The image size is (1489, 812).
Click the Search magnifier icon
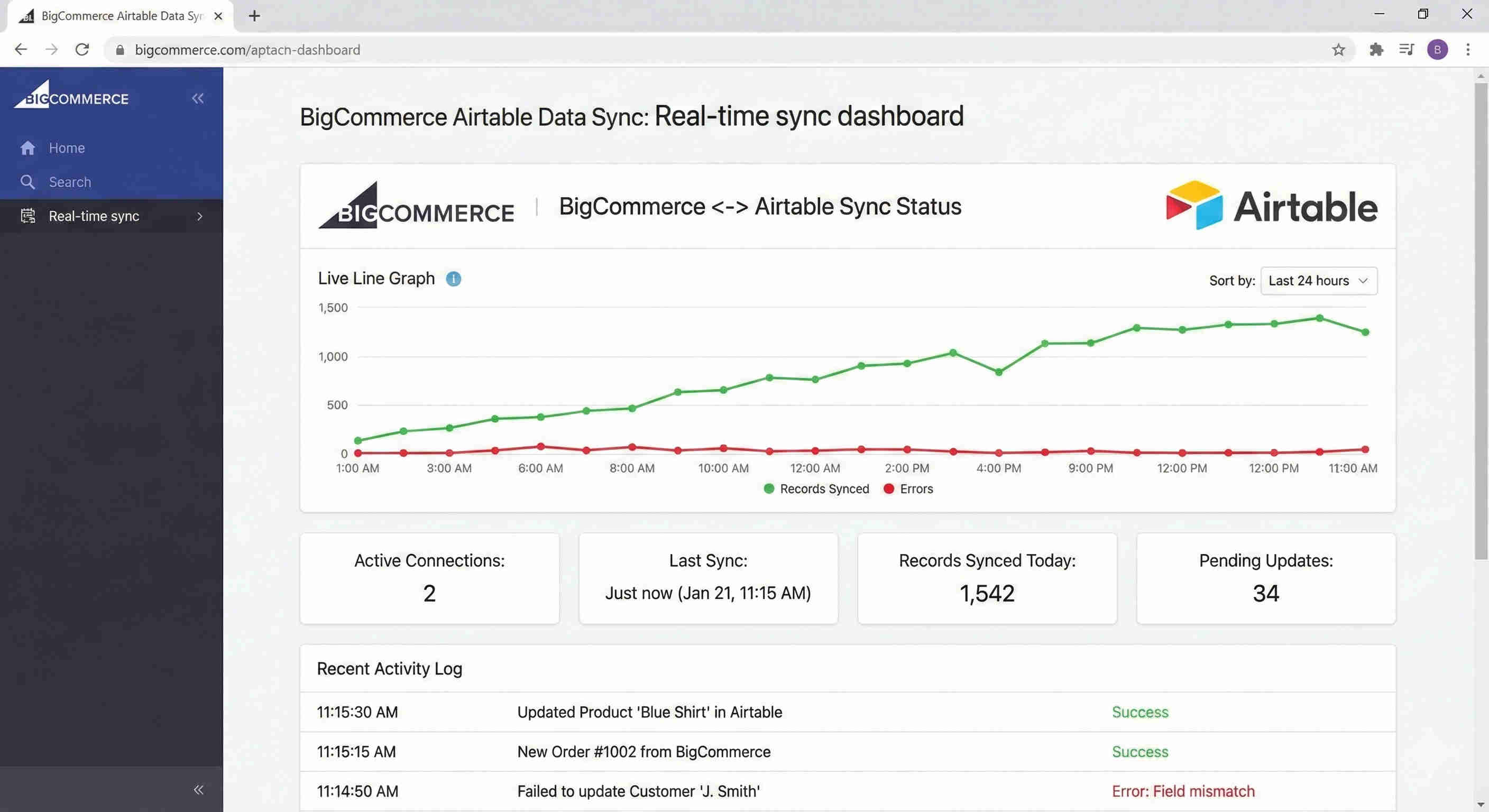tap(27, 182)
